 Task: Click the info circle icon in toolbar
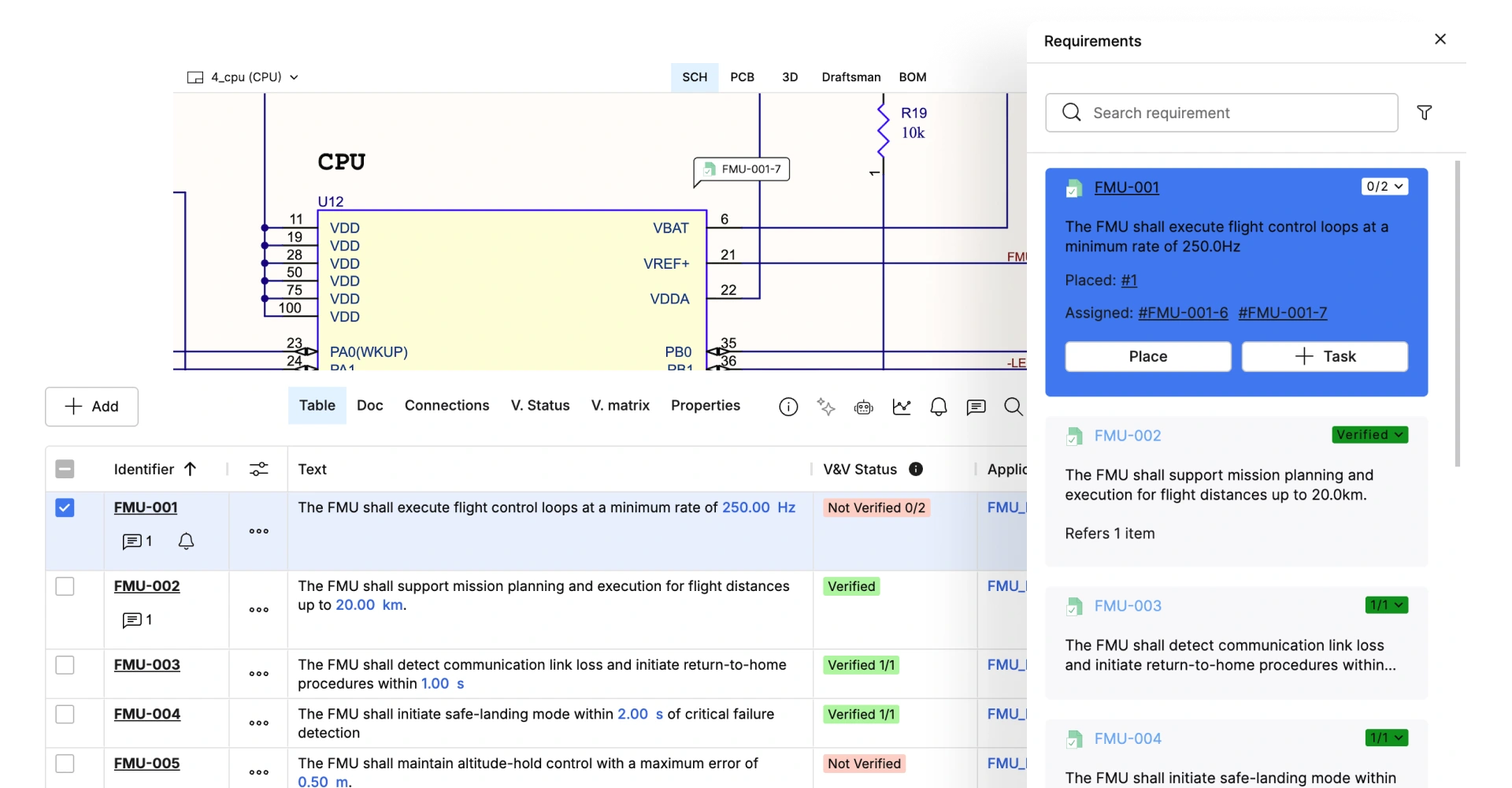click(x=788, y=407)
